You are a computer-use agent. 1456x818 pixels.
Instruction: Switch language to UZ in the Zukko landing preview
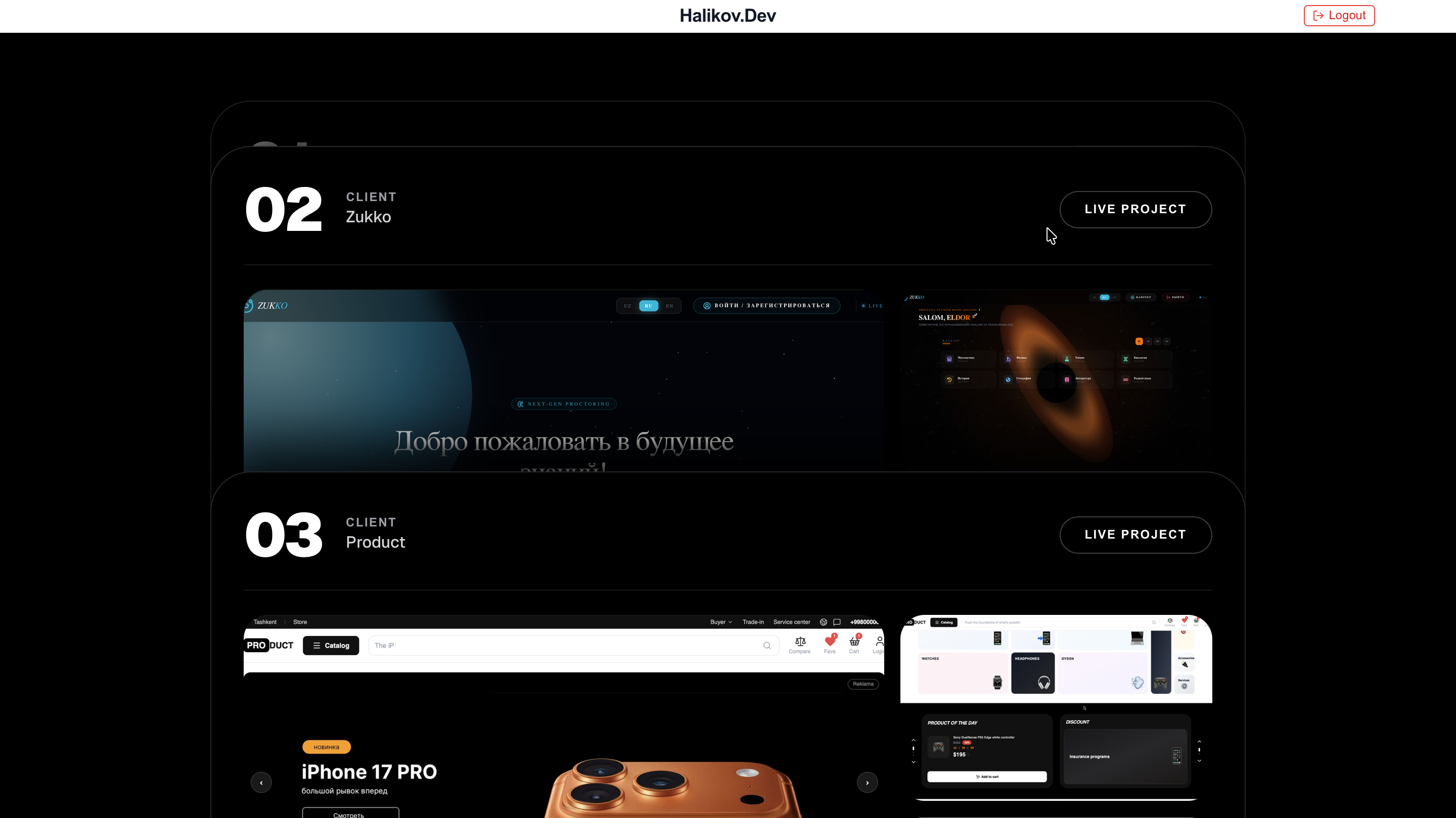628,306
